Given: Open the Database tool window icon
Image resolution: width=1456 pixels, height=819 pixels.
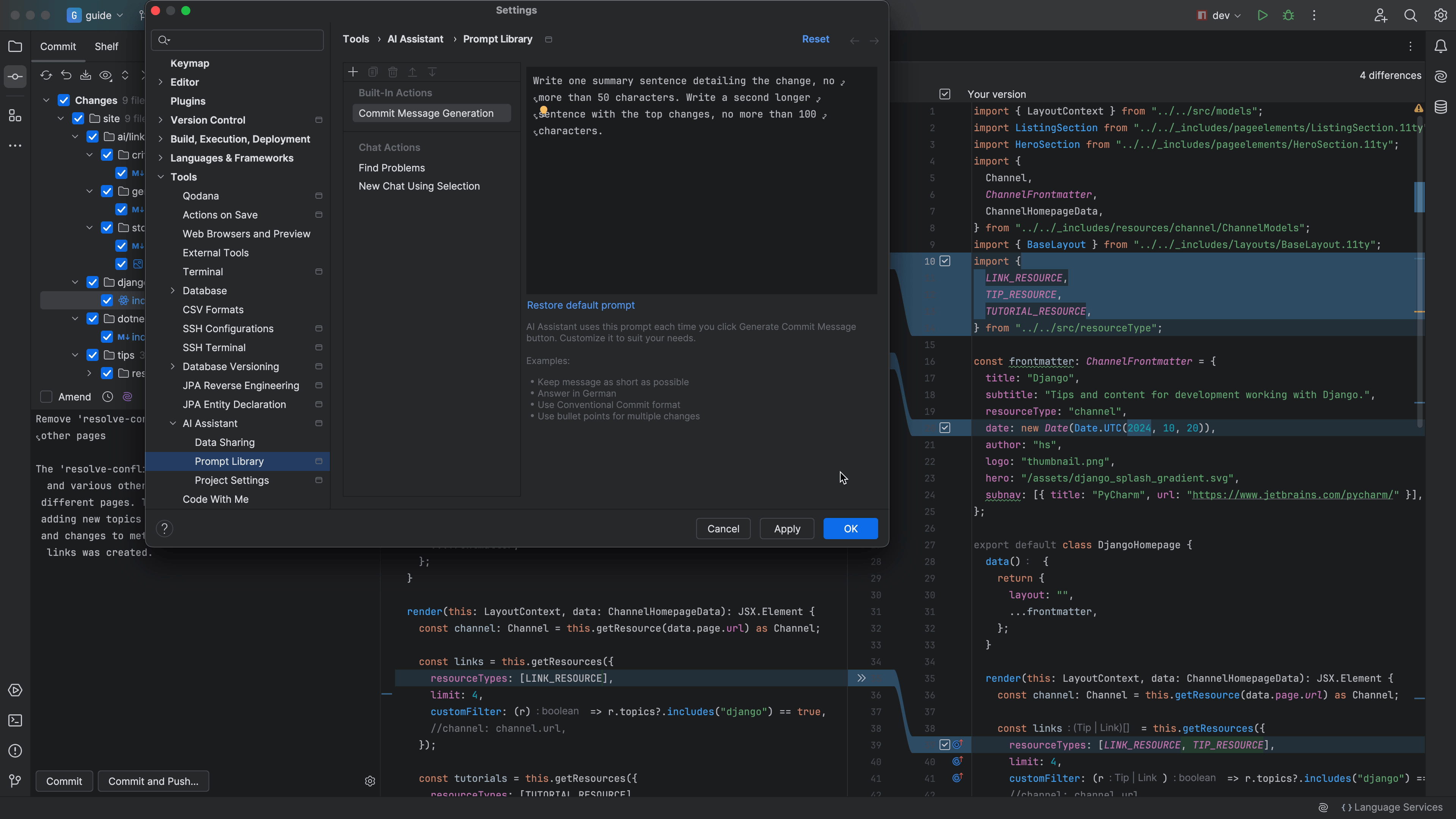Looking at the screenshot, I should click(x=1440, y=106).
